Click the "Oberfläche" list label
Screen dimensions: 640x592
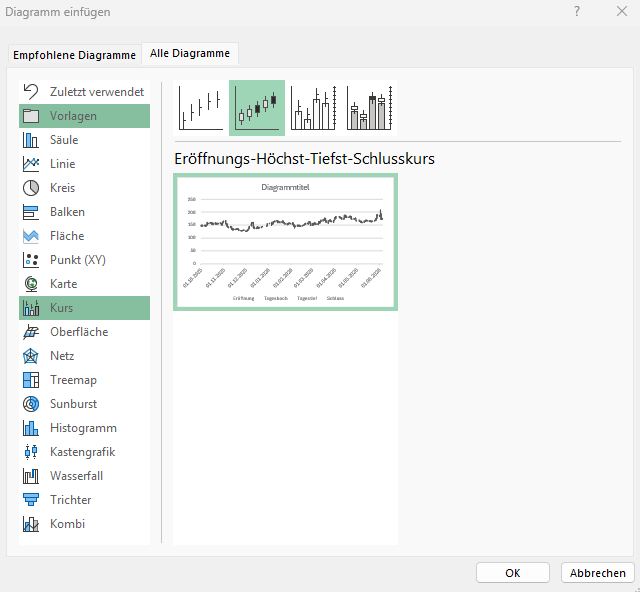pyautogui.click(x=79, y=332)
